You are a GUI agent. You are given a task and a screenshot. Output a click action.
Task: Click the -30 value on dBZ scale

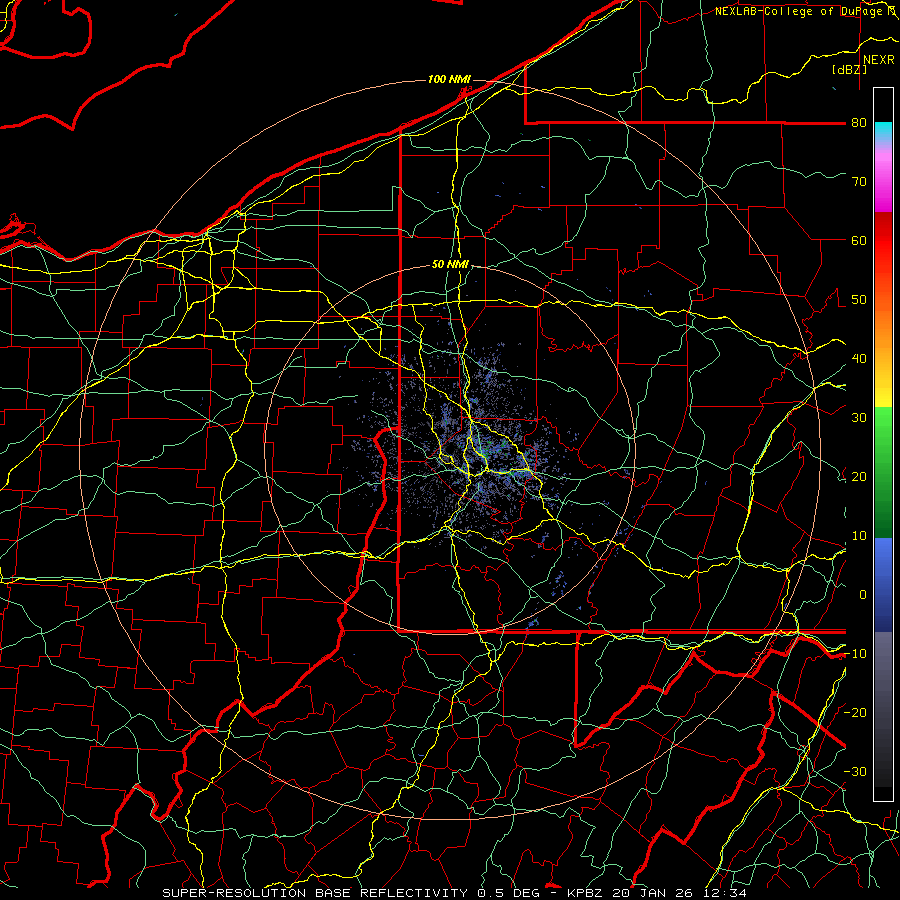tap(855, 772)
